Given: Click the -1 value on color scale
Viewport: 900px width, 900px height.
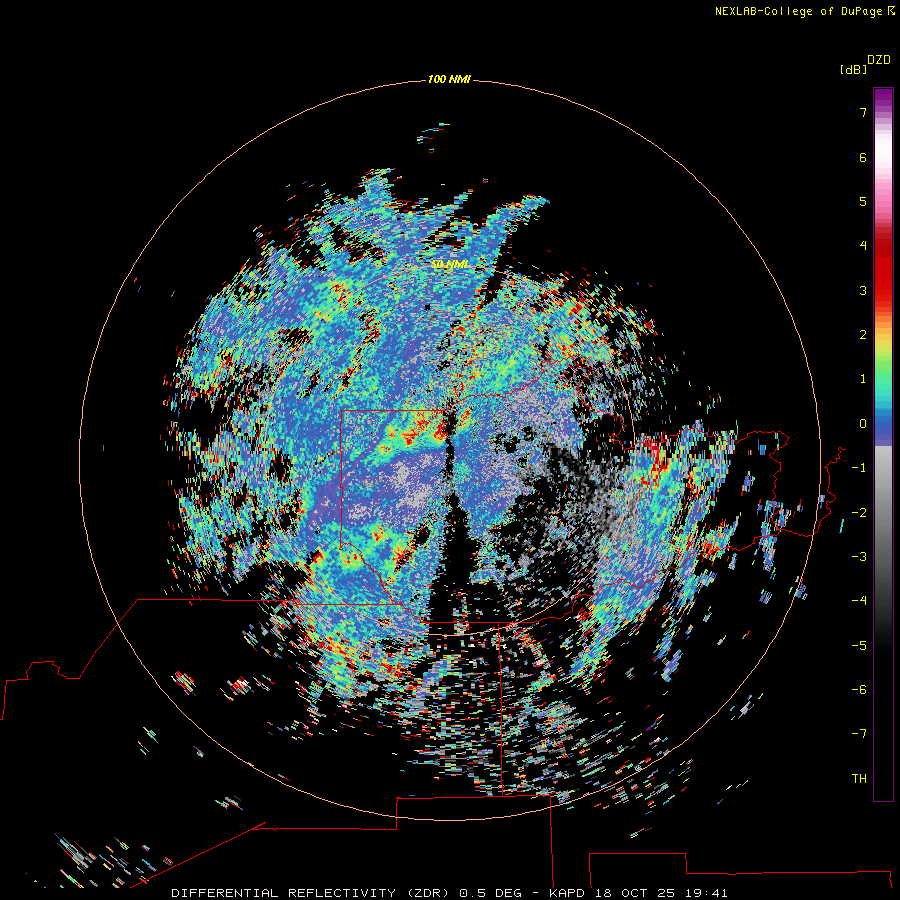Looking at the screenshot, I should tap(859, 468).
